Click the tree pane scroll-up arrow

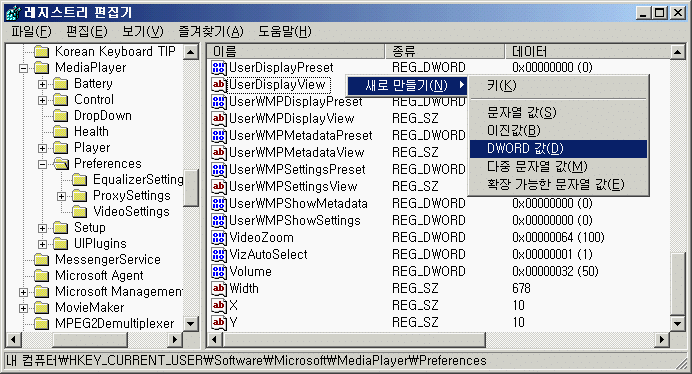(191, 52)
